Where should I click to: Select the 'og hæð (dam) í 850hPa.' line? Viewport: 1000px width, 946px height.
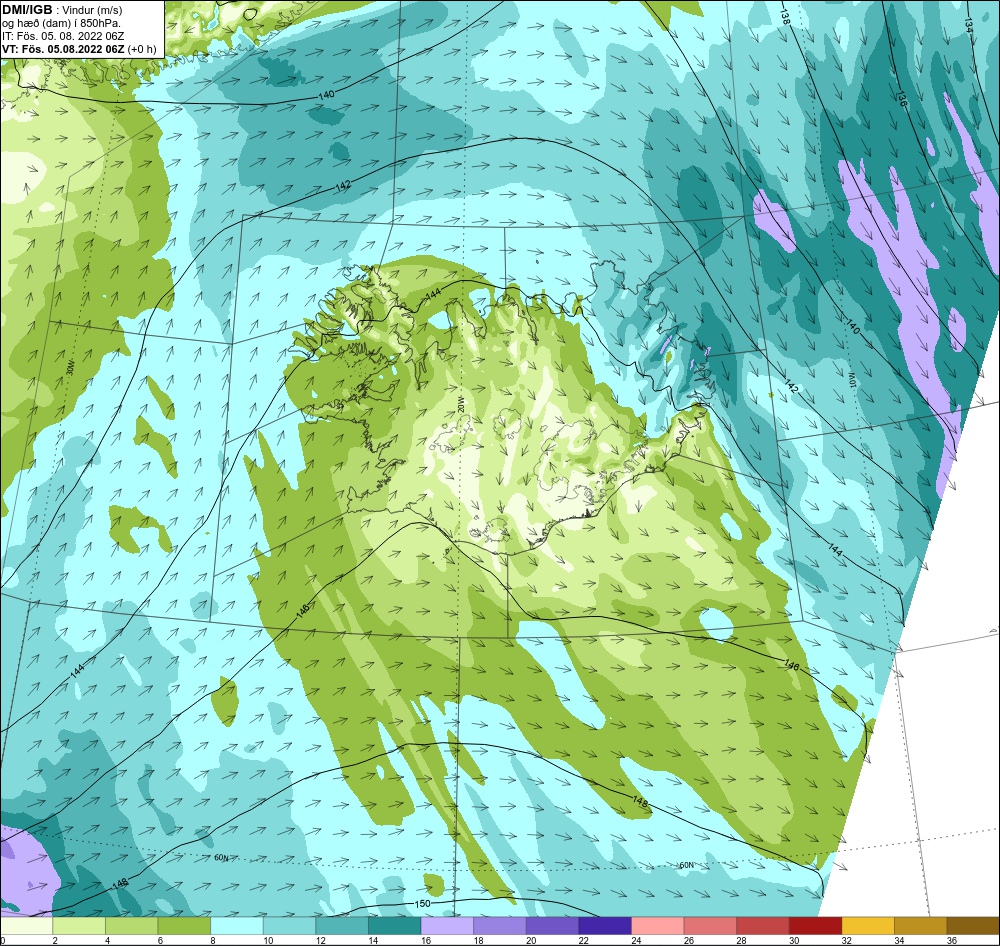coord(62,23)
